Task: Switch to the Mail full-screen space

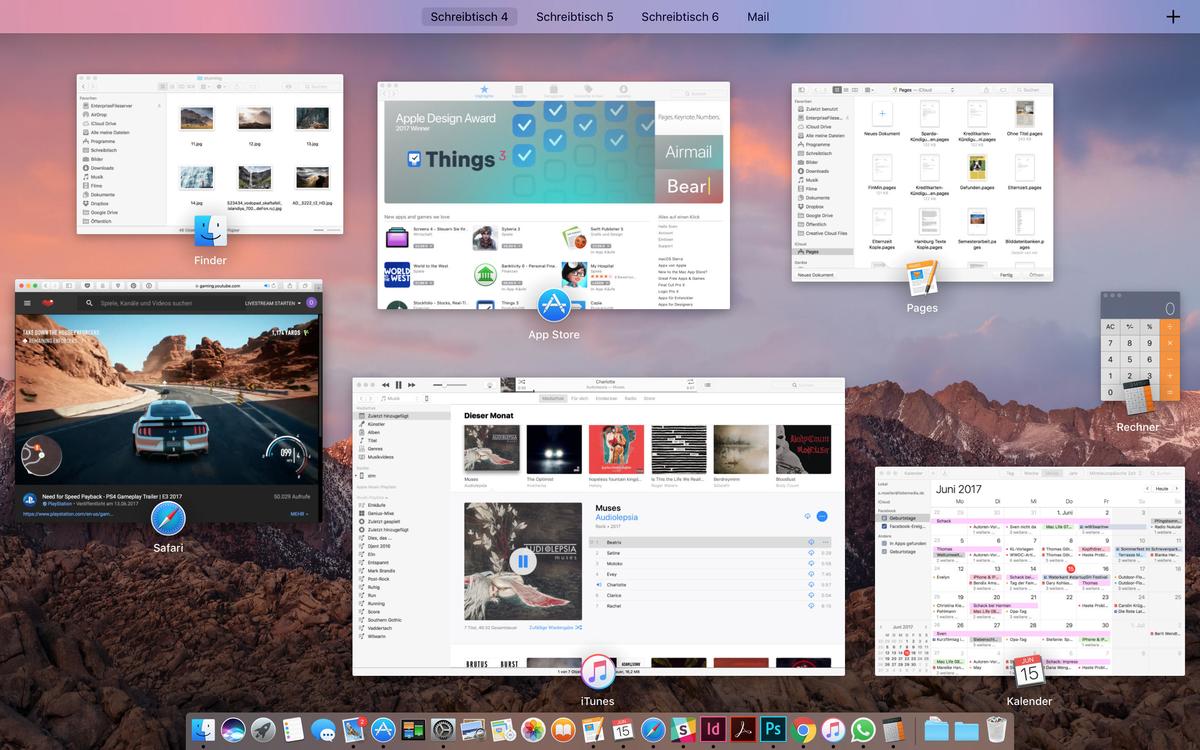Action: (758, 17)
